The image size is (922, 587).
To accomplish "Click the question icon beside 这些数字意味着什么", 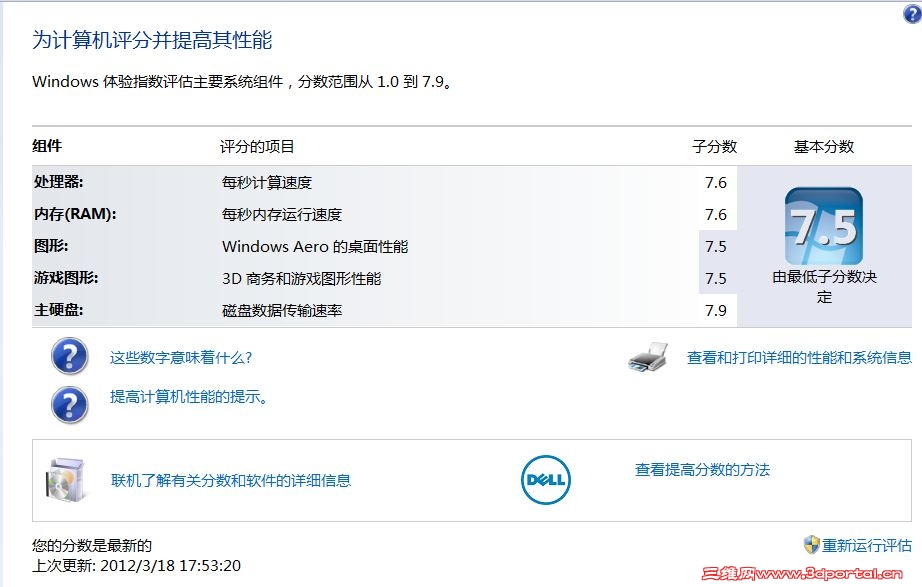I will tap(69, 357).
